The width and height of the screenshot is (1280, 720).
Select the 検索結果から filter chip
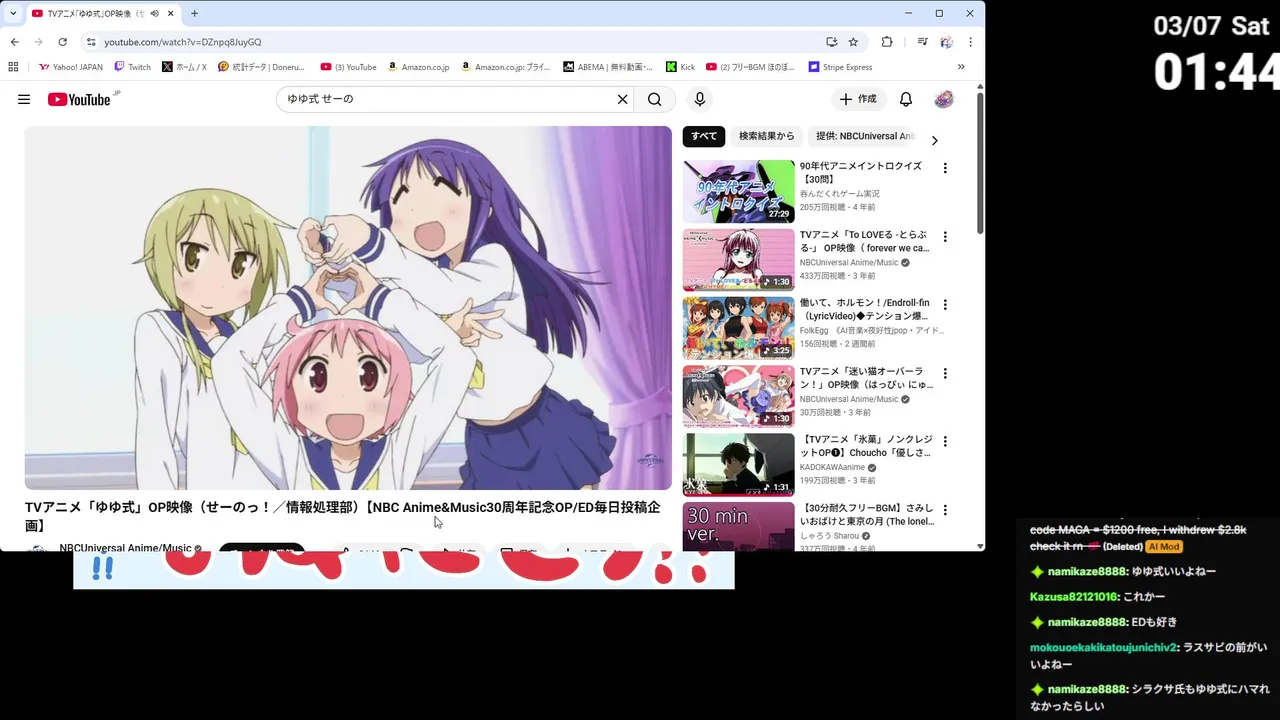[x=766, y=136]
